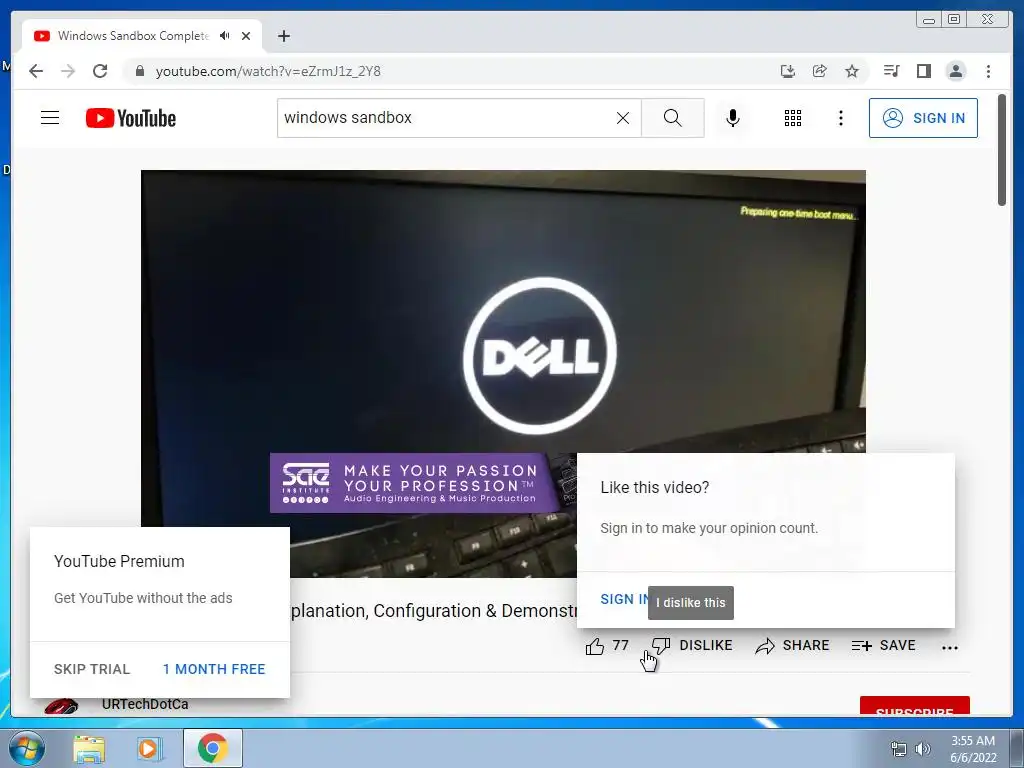Save the video to a playlist
1024x768 pixels.
pyautogui.click(x=884, y=645)
